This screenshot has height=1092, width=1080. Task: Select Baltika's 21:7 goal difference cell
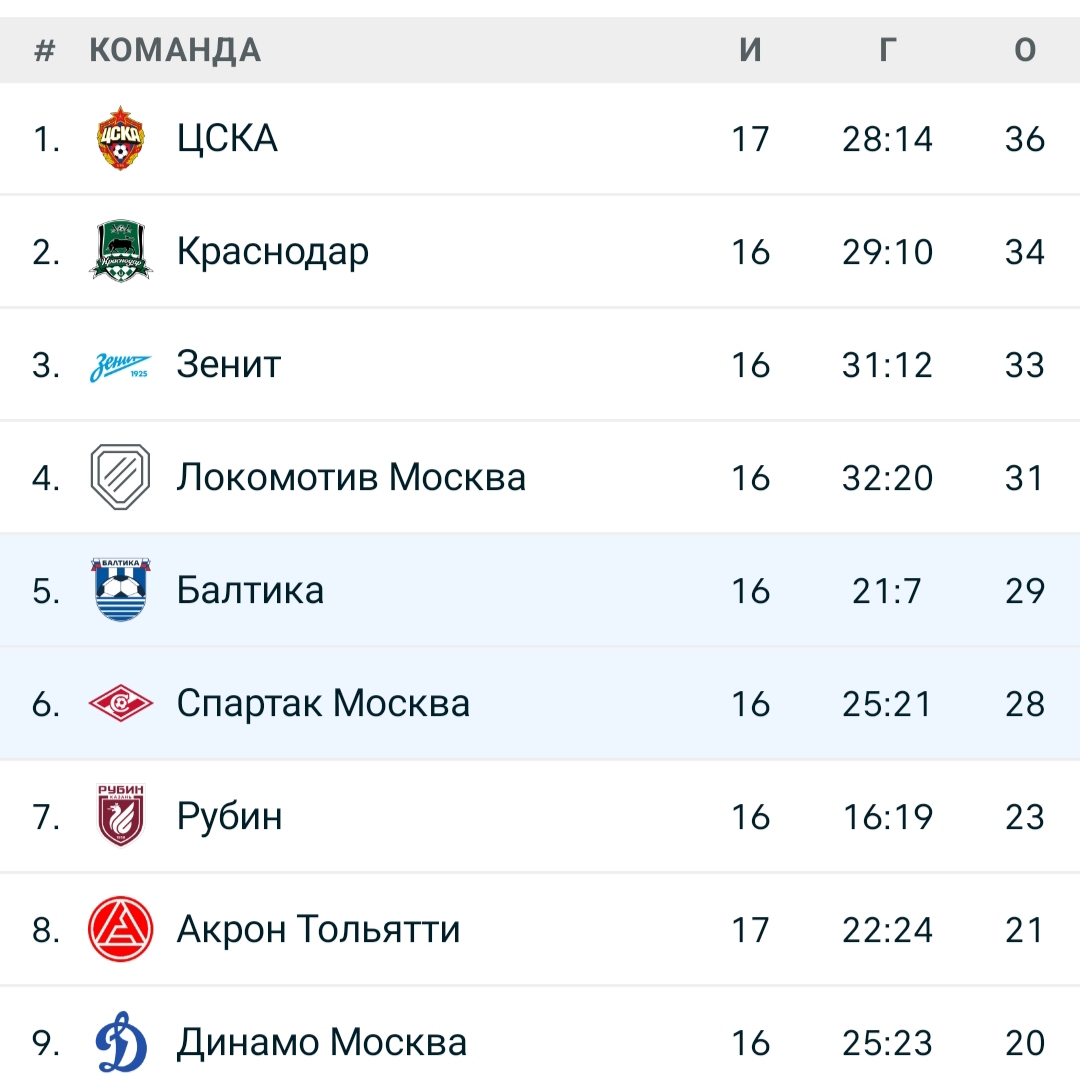pos(887,591)
